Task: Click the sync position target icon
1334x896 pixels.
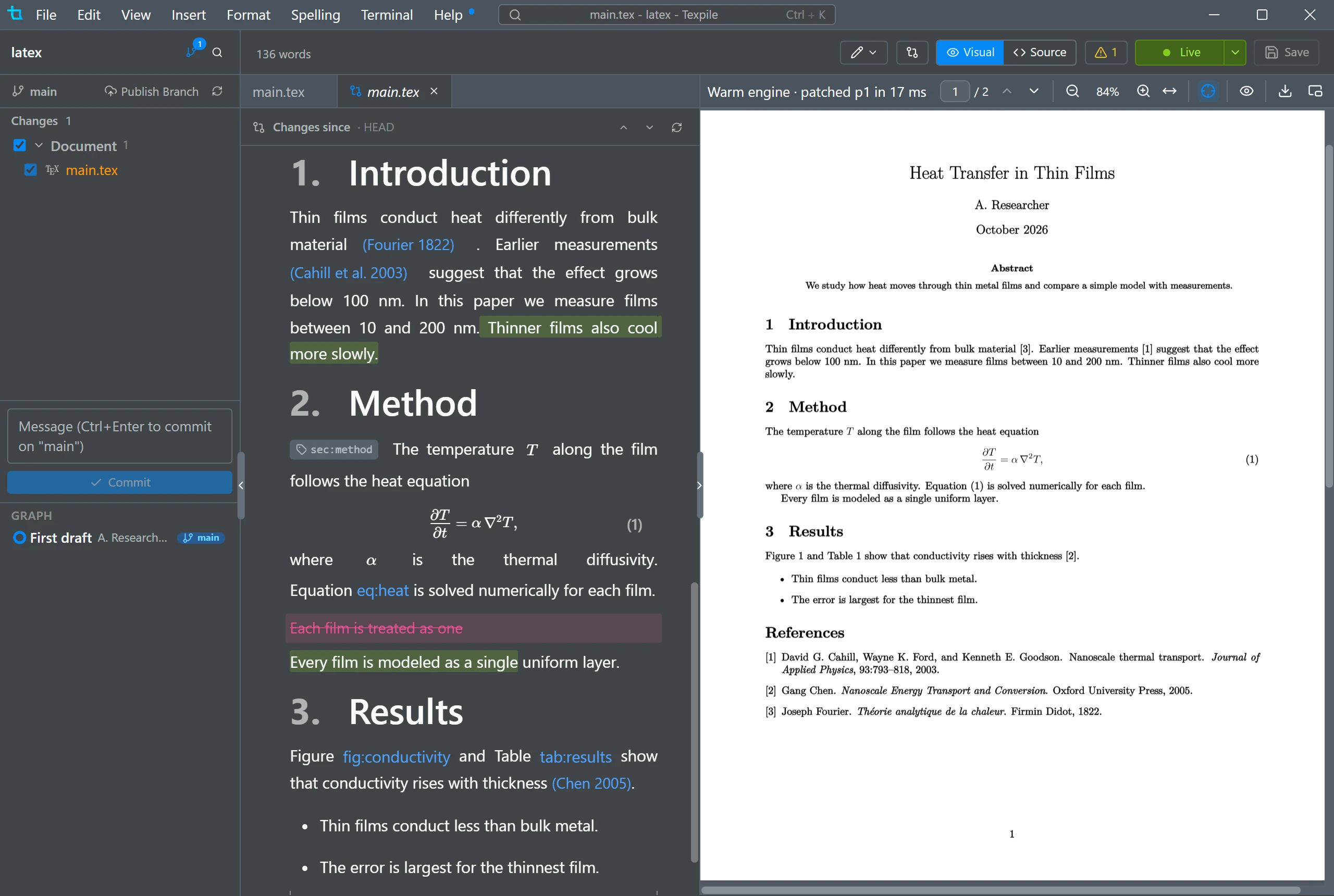Action: 1208,92
